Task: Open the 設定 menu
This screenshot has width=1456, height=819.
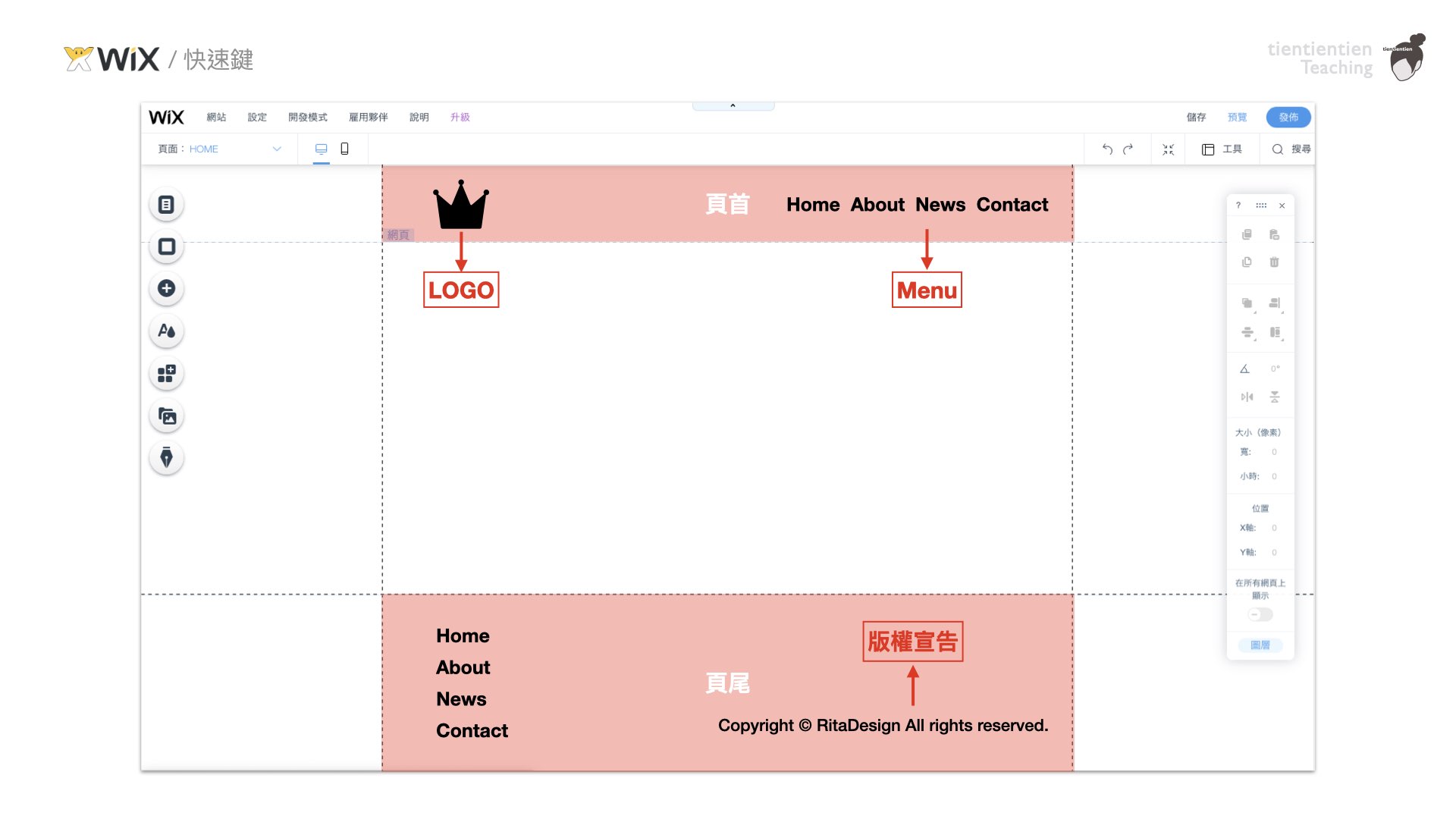Action: click(257, 118)
